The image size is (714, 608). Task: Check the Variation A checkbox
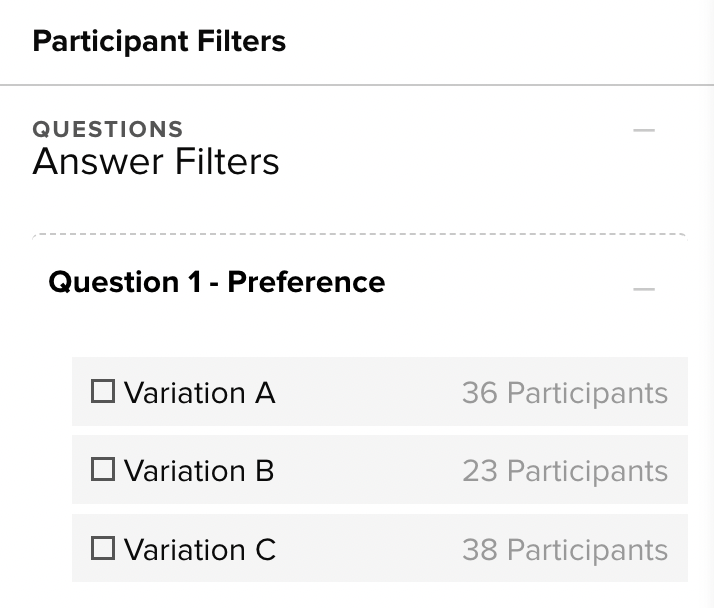pos(103,391)
